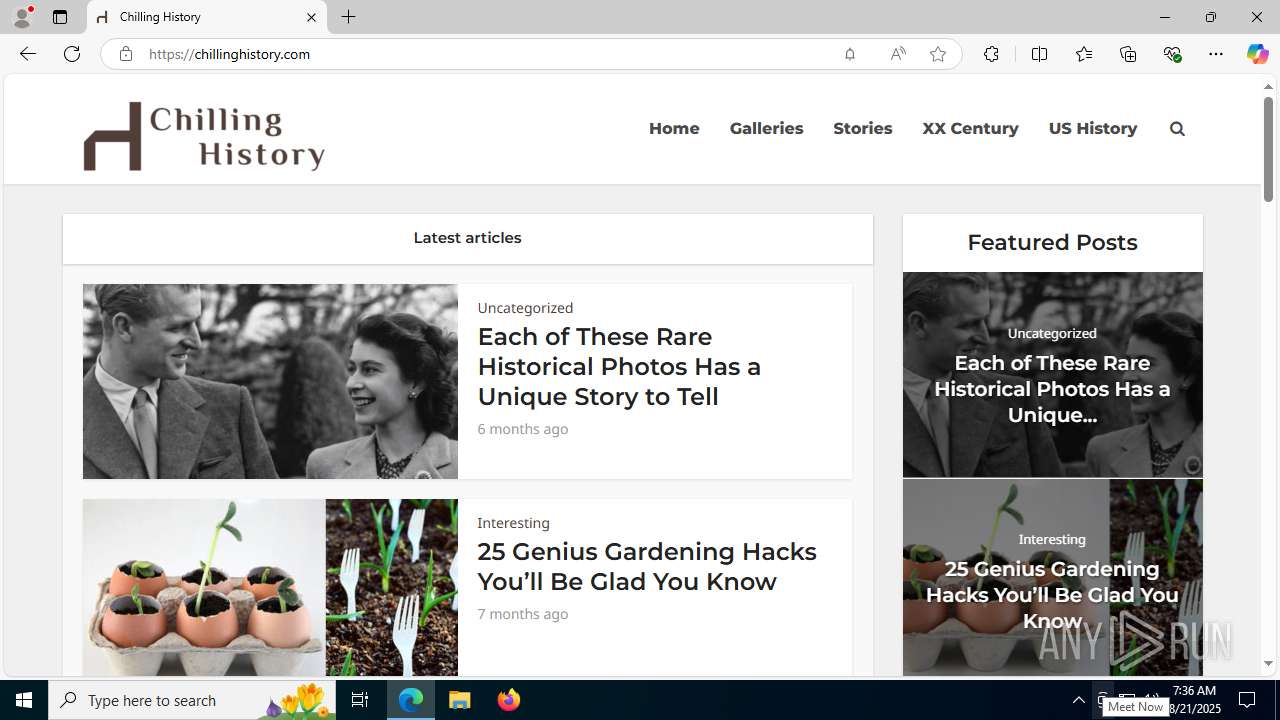Show hidden system tray icons
1280x720 pixels.
click(1078, 700)
